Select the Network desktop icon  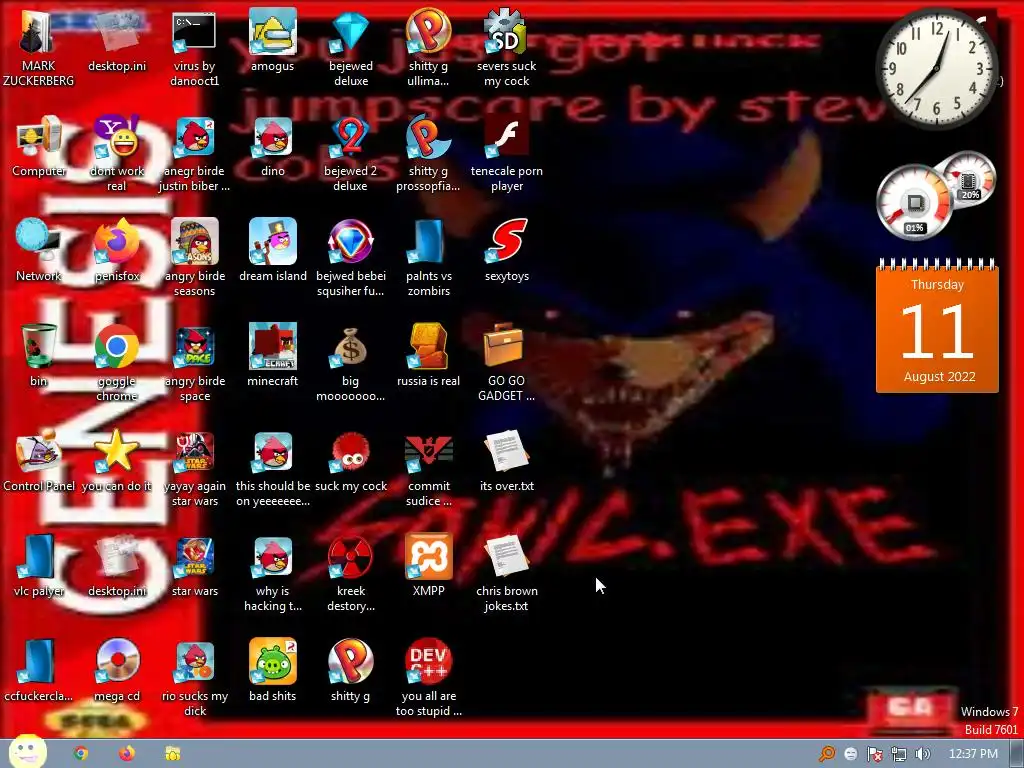pyautogui.click(x=39, y=251)
